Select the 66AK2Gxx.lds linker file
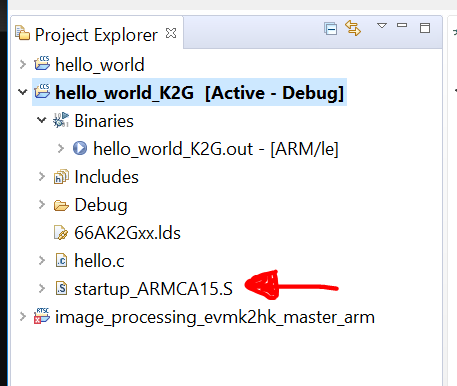457x386 pixels. pos(127,233)
